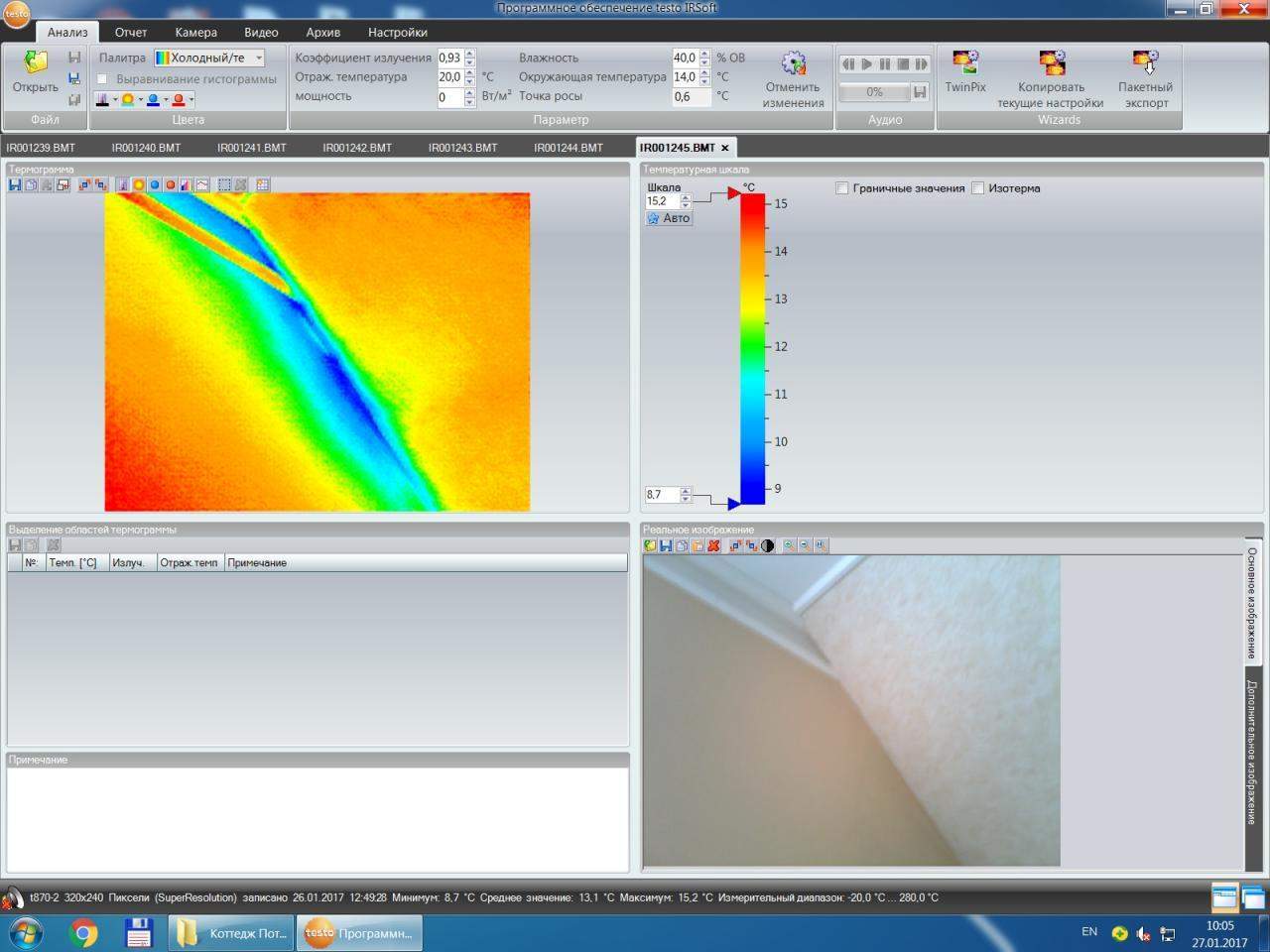The image size is (1270, 952).
Task: Switch to the Камера tab
Action: pos(195,32)
